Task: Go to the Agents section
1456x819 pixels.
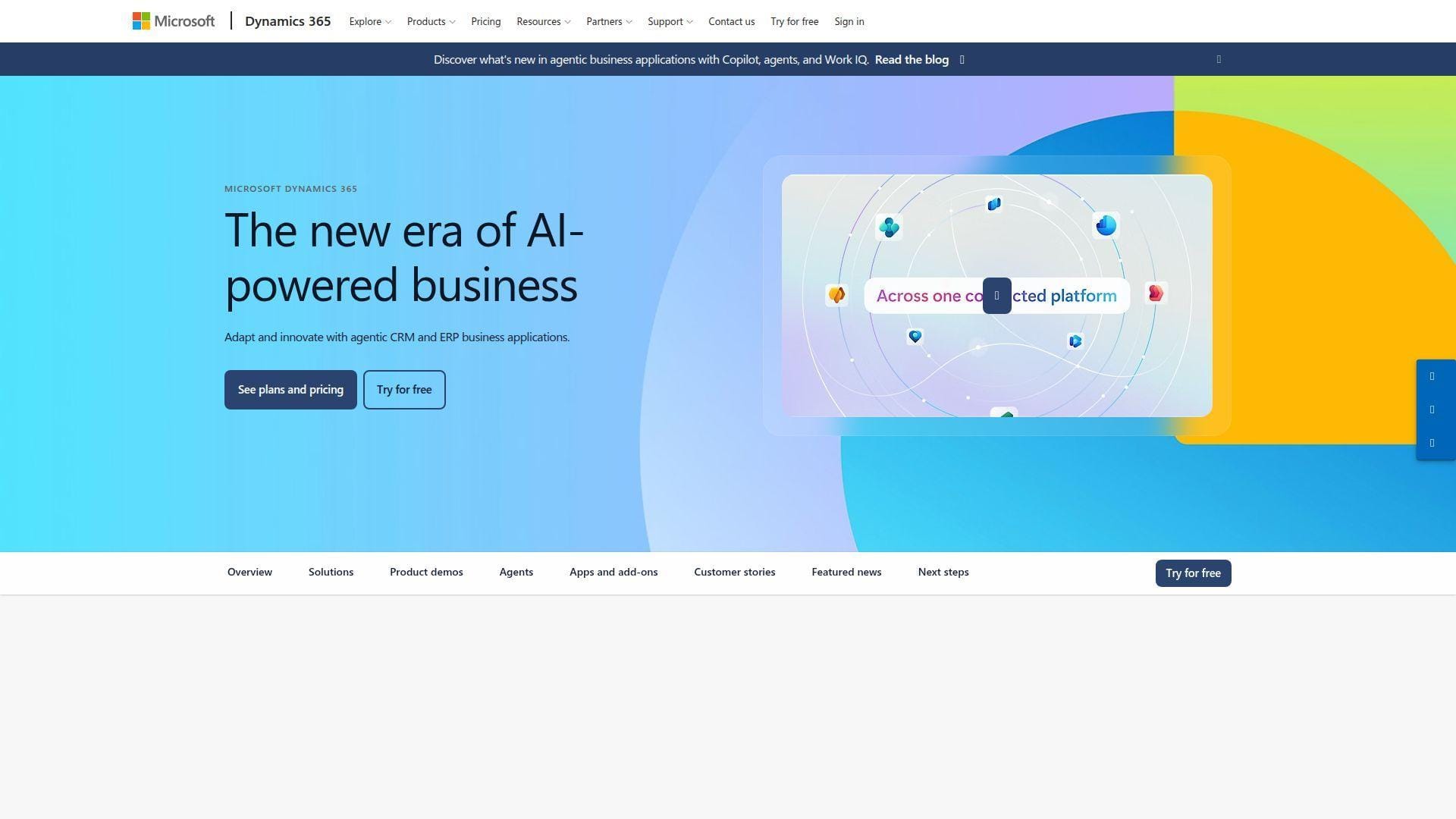Action: pyautogui.click(x=516, y=573)
